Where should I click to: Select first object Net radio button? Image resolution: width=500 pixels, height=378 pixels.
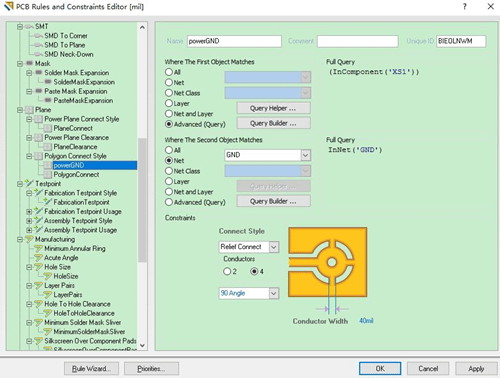169,82
